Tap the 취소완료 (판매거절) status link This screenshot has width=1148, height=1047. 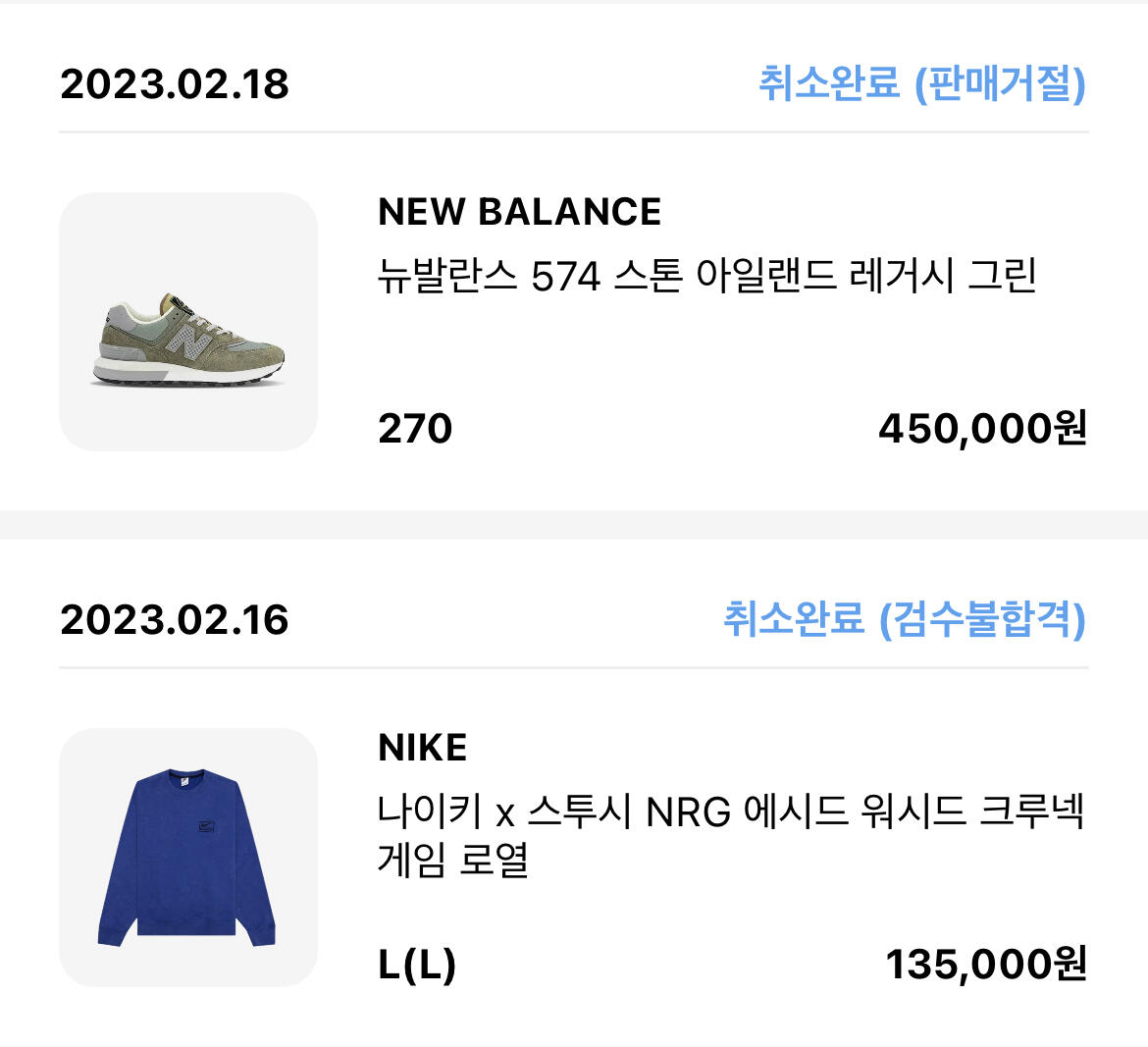coord(921,83)
